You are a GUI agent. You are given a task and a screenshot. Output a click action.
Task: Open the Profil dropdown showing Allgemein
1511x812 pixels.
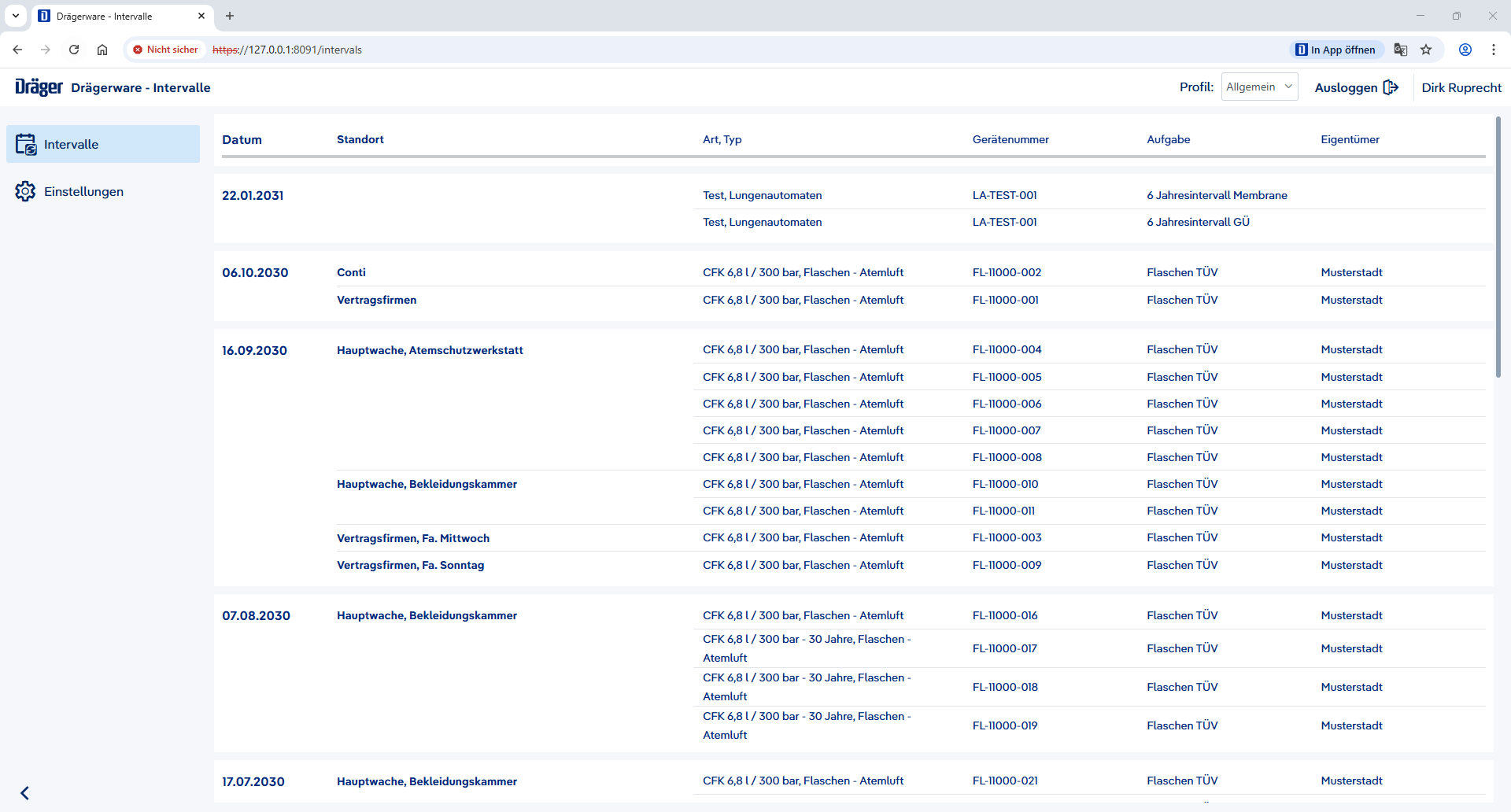[x=1259, y=87]
